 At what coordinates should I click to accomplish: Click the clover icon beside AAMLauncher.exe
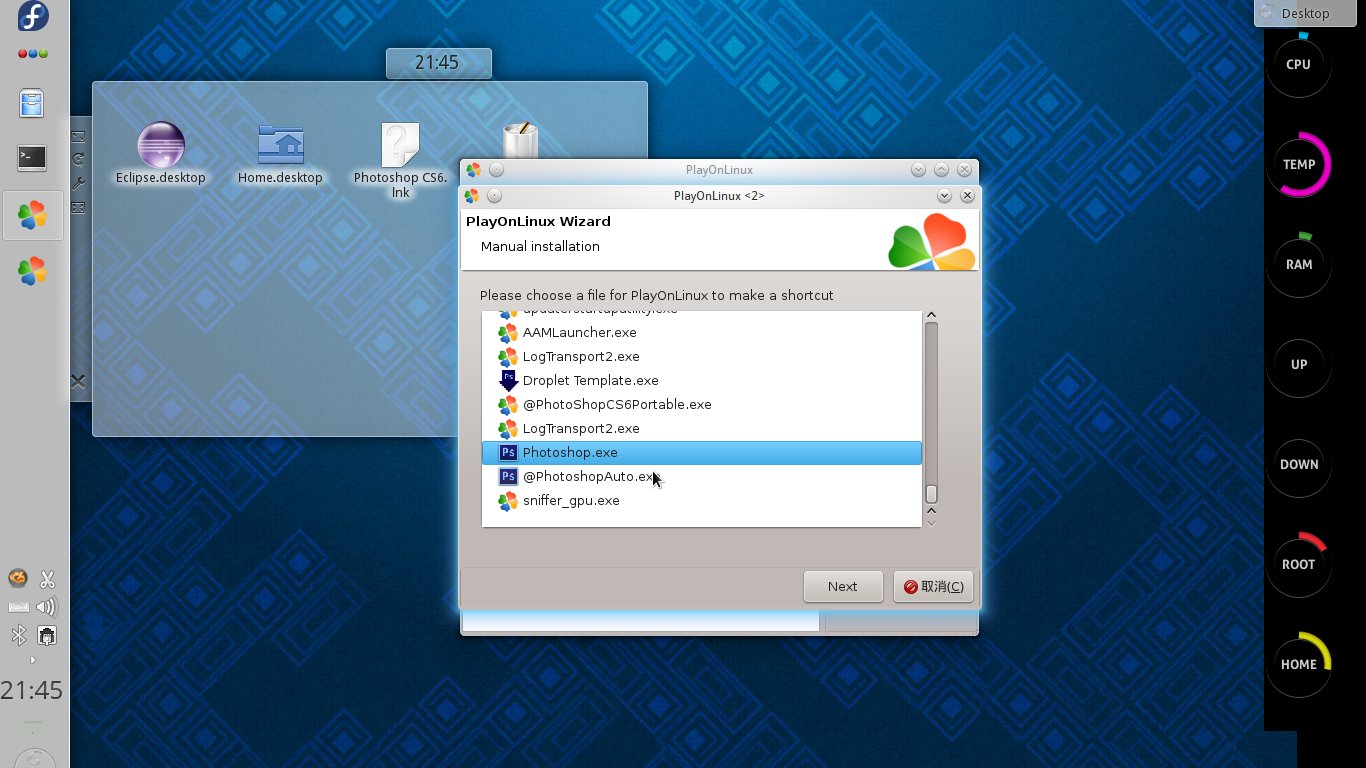[508, 332]
